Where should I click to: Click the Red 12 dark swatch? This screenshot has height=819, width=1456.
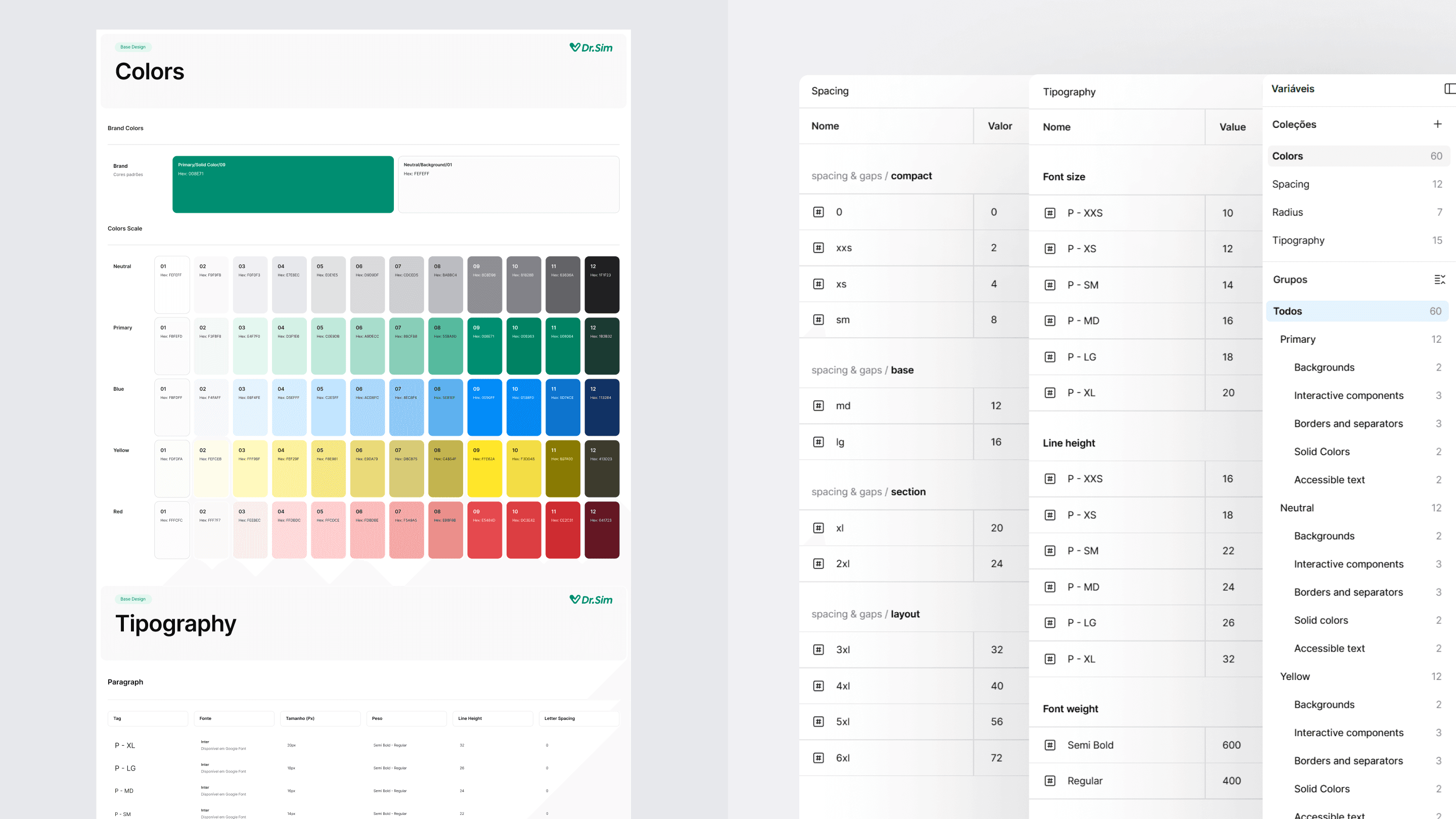click(x=602, y=530)
